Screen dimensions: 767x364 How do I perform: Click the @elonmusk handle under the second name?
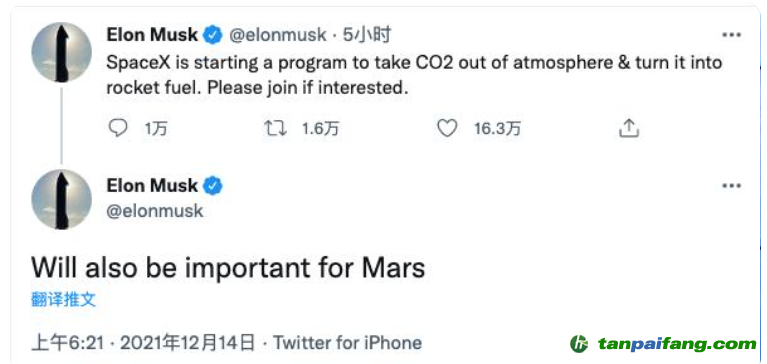pyautogui.click(x=155, y=211)
